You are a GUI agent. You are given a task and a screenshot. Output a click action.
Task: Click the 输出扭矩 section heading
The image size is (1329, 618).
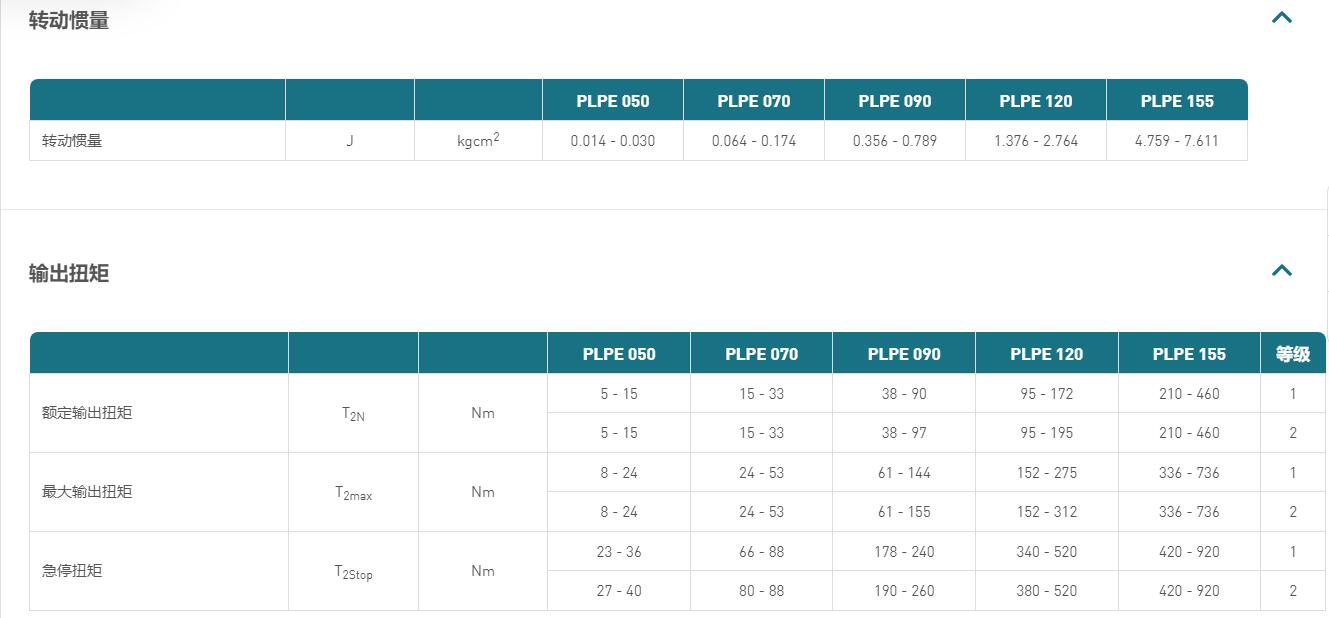tap(69, 273)
